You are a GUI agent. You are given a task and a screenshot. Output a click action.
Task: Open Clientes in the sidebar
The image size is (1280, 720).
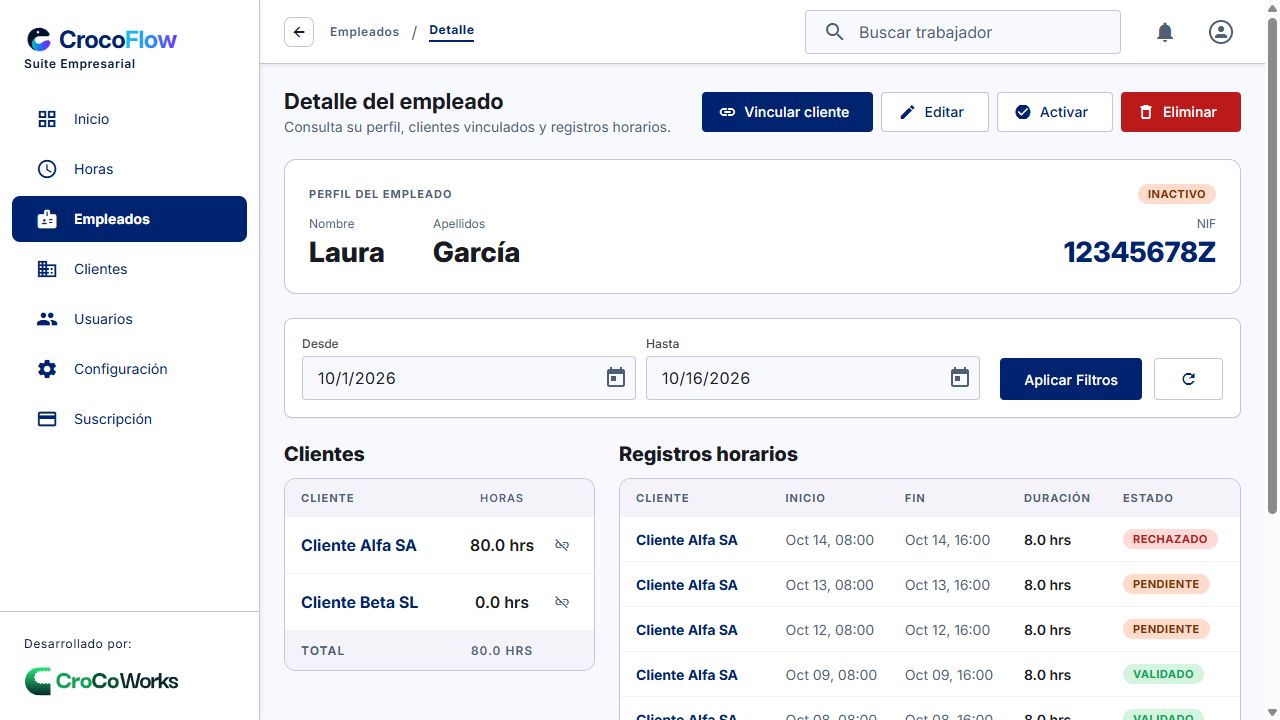[x=129, y=269]
